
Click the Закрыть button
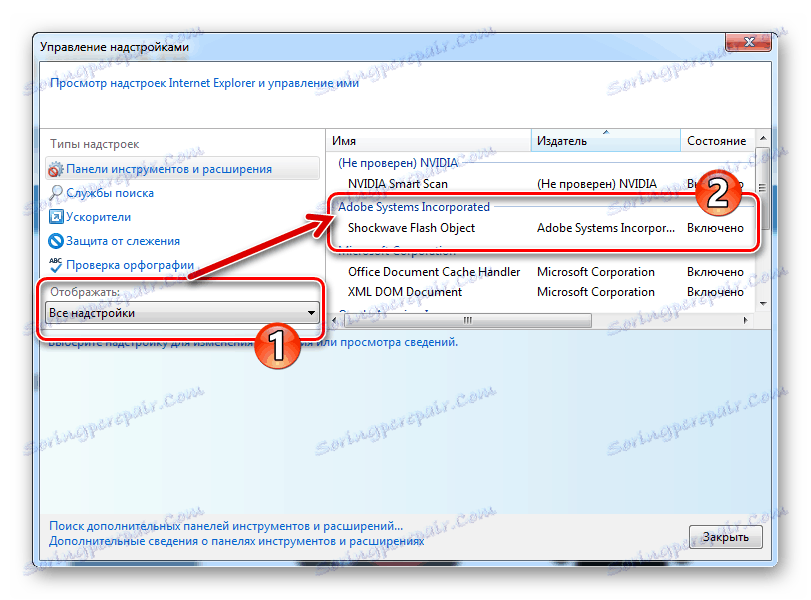tap(726, 537)
